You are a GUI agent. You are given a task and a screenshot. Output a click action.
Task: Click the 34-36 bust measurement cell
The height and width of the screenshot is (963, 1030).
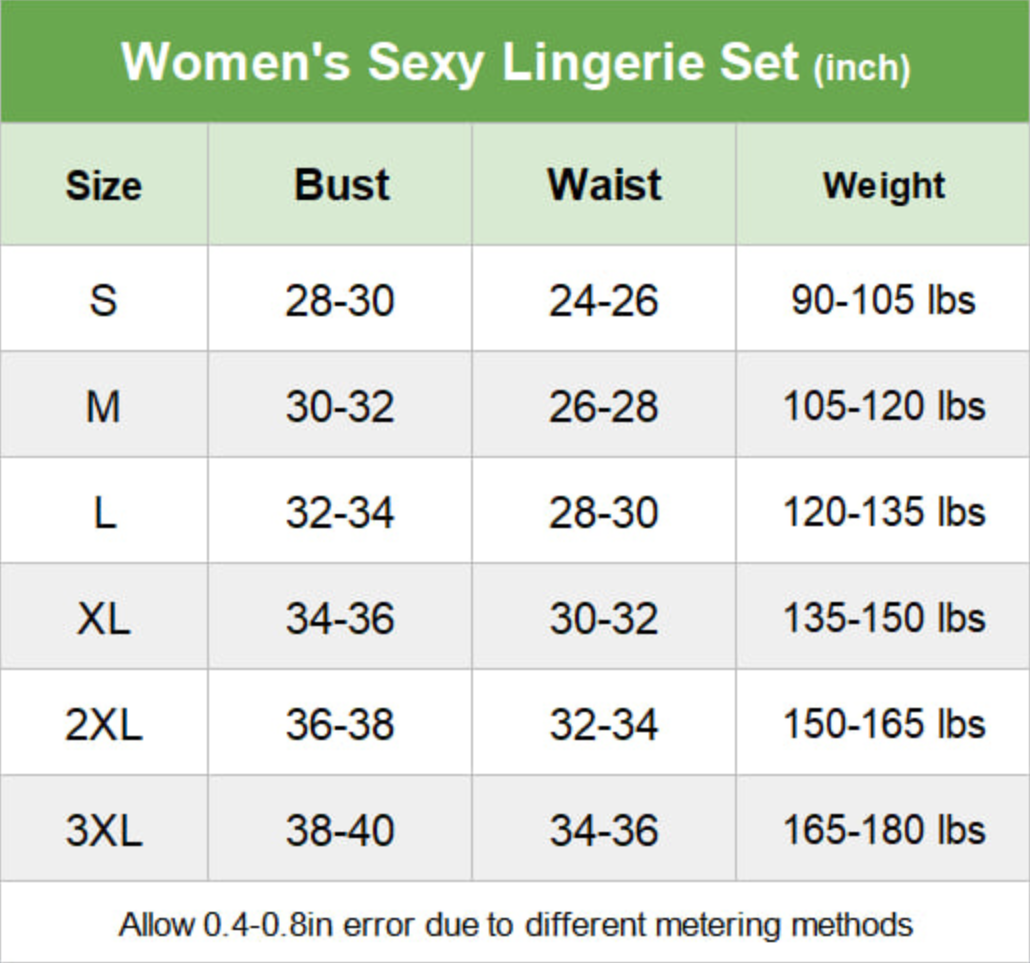pyautogui.click(x=340, y=619)
